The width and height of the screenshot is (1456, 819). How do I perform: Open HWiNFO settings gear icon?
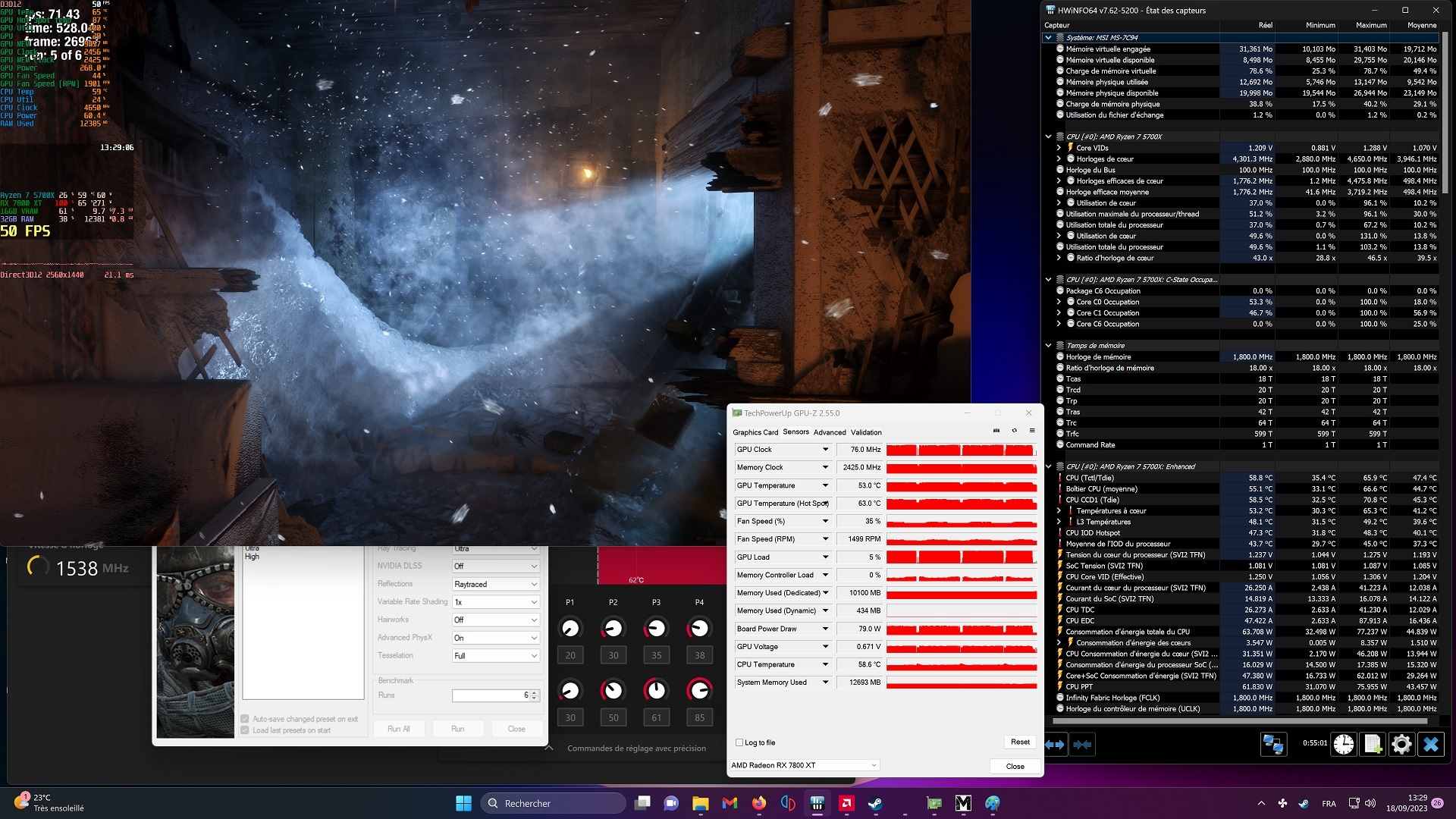click(1401, 744)
